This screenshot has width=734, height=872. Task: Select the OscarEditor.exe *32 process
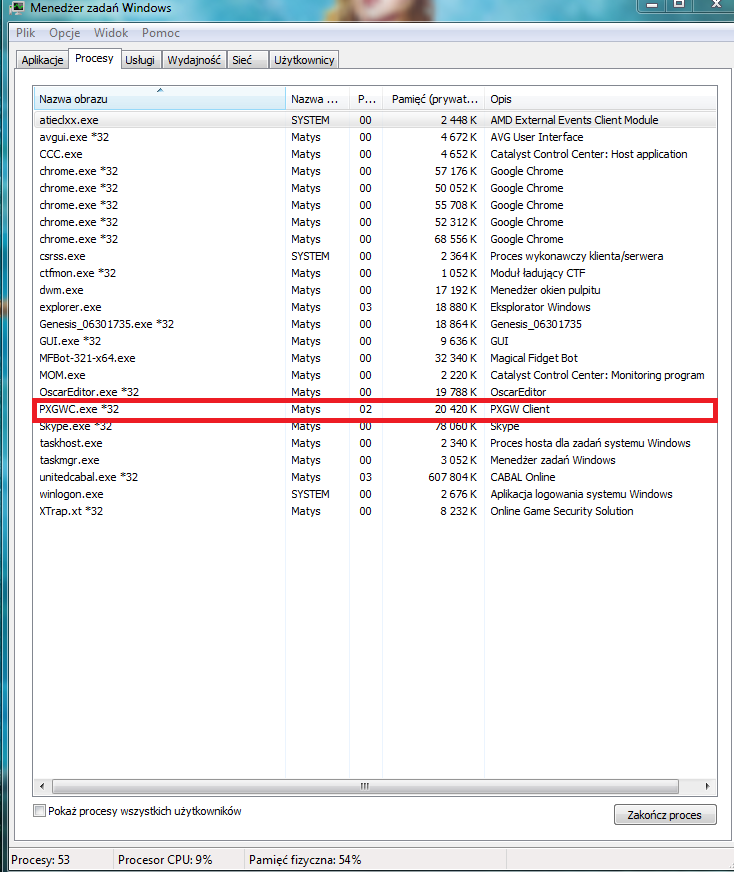tap(375, 392)
